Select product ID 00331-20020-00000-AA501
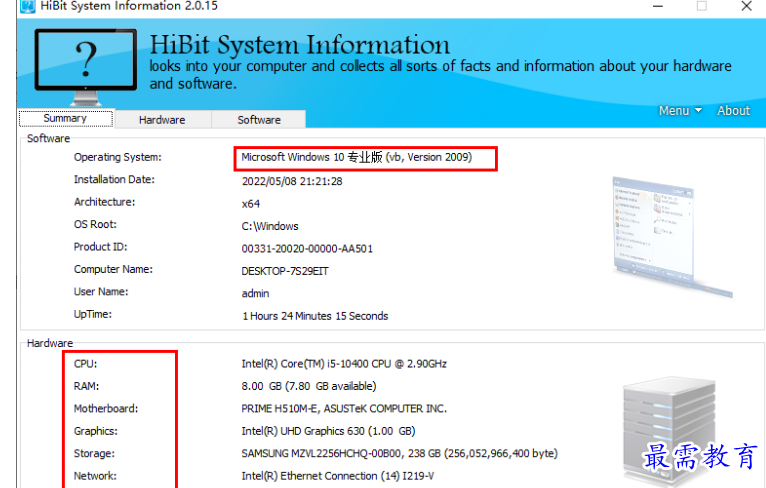Viewport: 766px width, 488px height. [307, 249]
